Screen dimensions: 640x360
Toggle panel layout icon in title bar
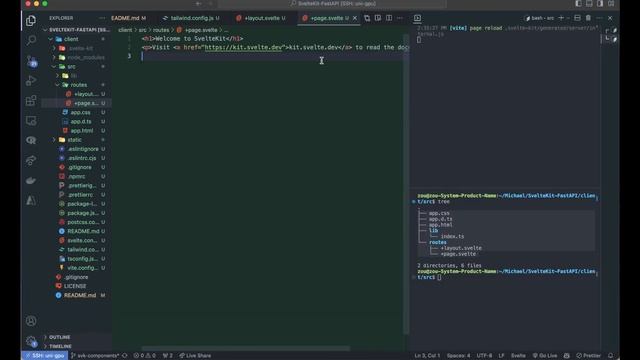(589, 4)
